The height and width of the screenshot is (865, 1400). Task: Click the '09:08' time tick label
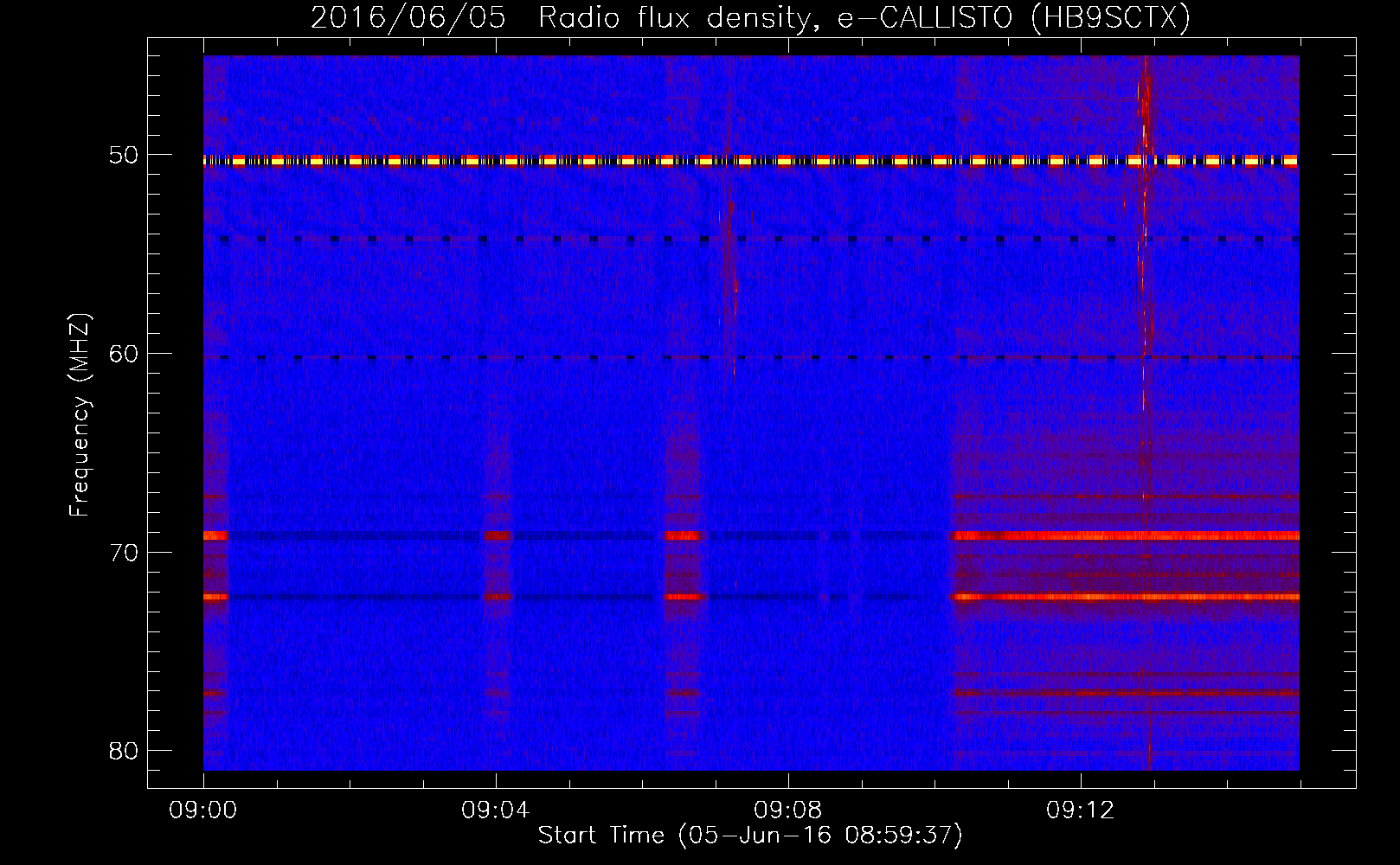(x=788, y=811)
